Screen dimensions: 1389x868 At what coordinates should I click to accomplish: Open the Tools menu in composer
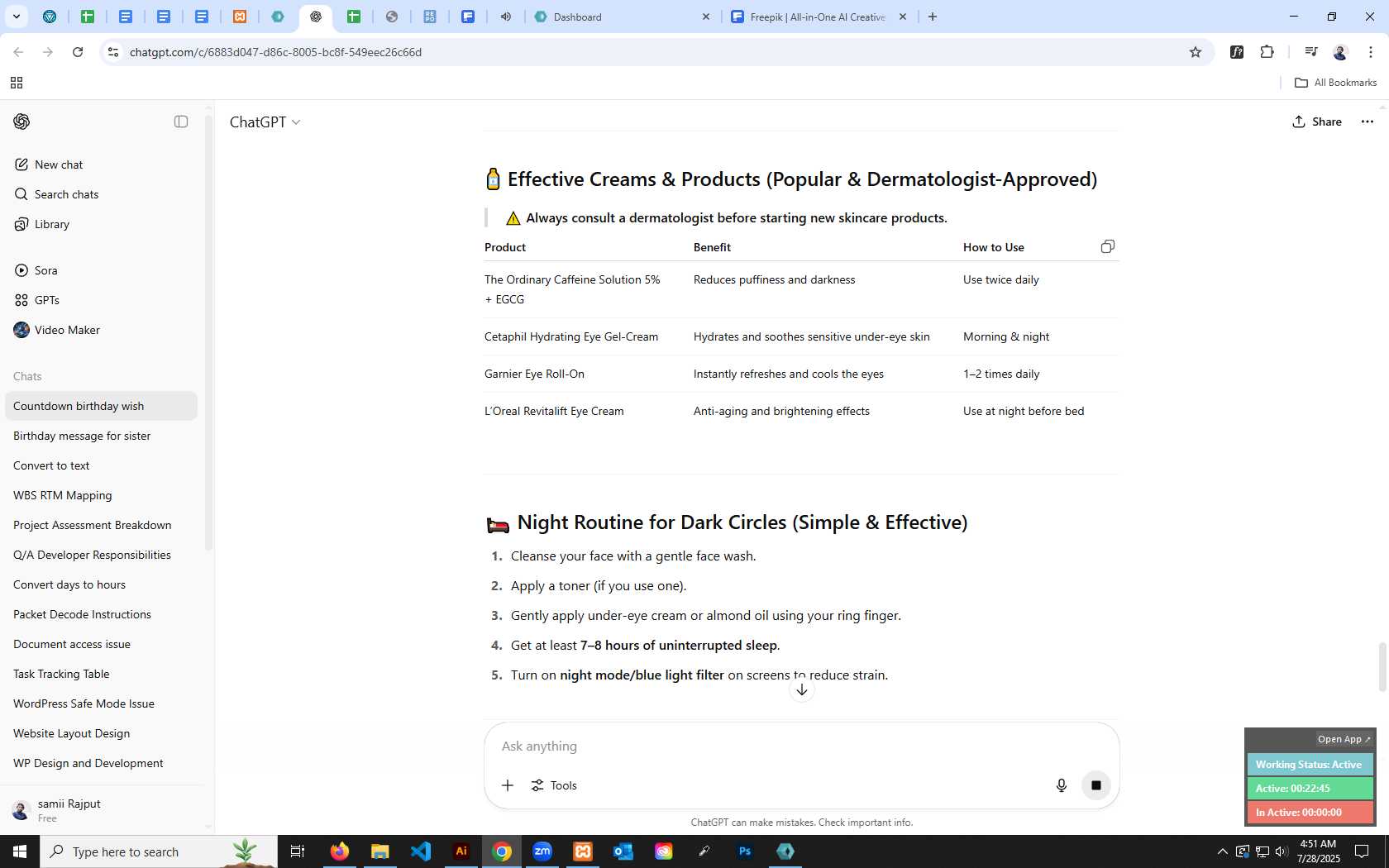coord(554,785)
